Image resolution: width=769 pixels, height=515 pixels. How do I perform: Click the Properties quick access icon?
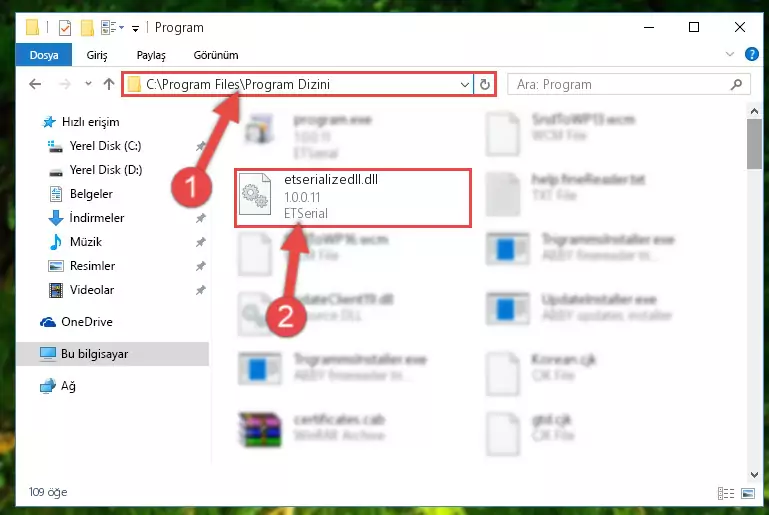click(x=65, y=27)
